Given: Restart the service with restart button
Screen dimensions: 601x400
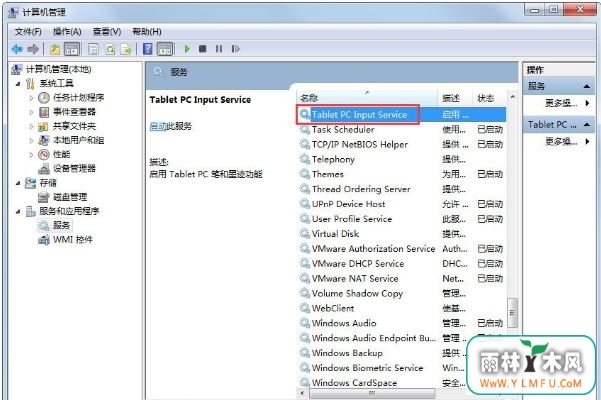Looking at the screenshot, I should [235, 49].
